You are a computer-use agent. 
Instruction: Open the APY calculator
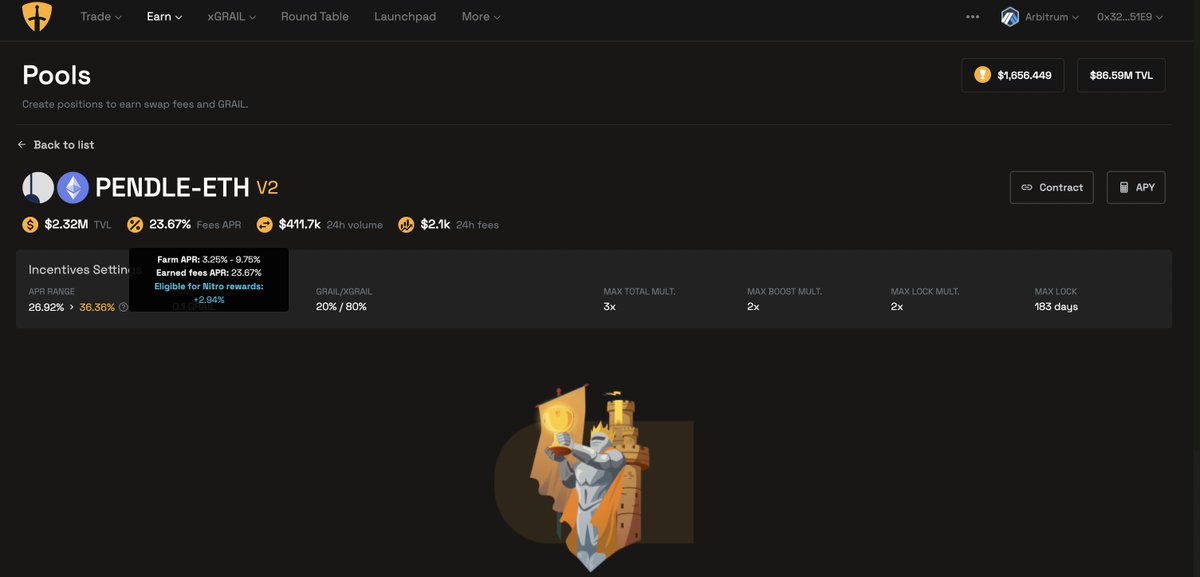tap(1136, 187)
